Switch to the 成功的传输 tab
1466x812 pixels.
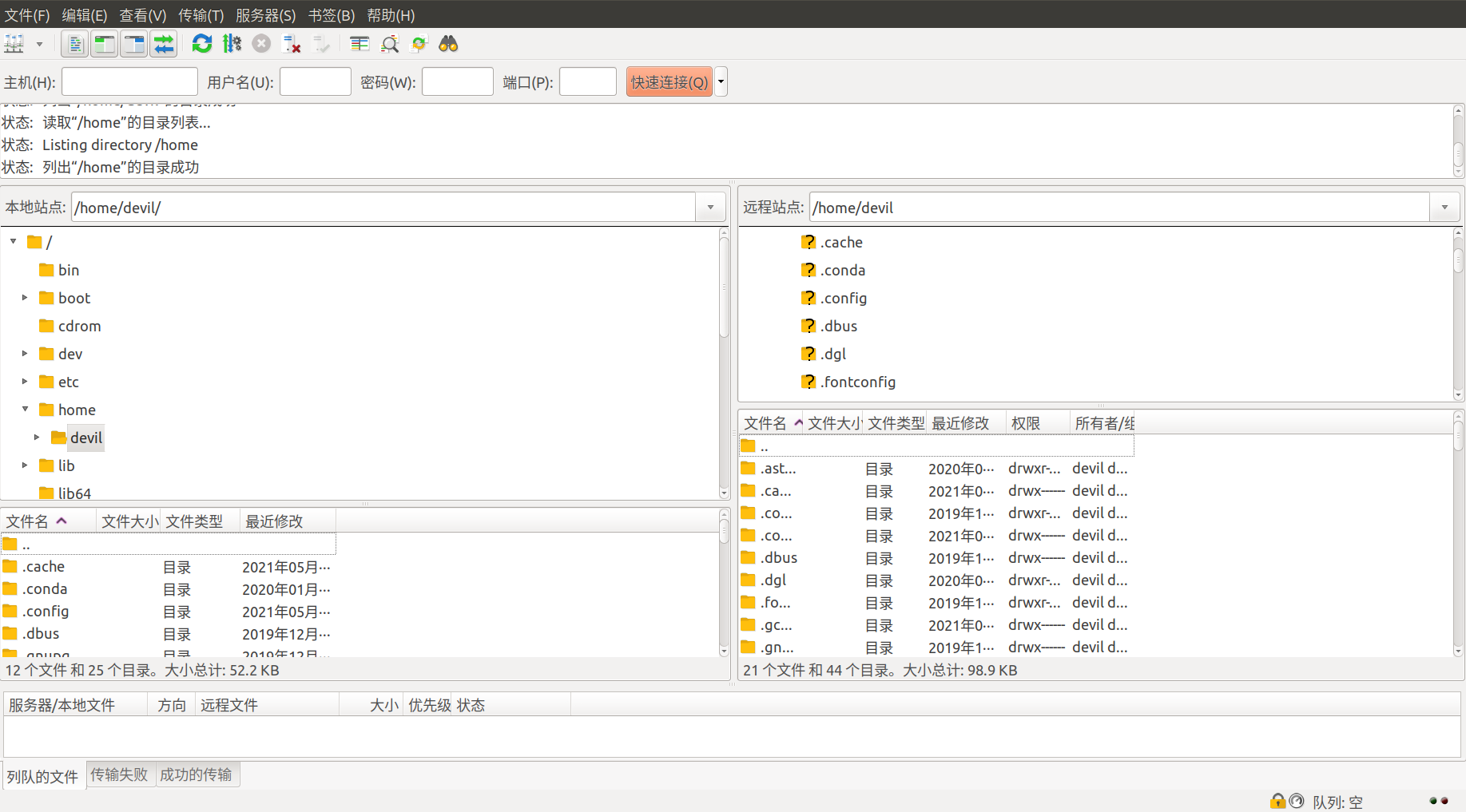(x=197, y=774)
